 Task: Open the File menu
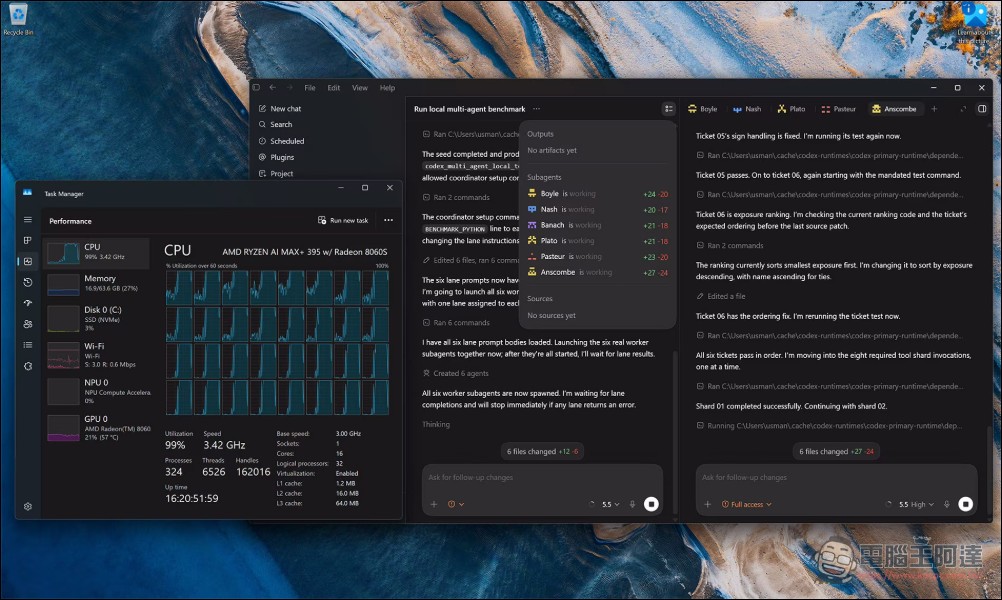(310, 88)
